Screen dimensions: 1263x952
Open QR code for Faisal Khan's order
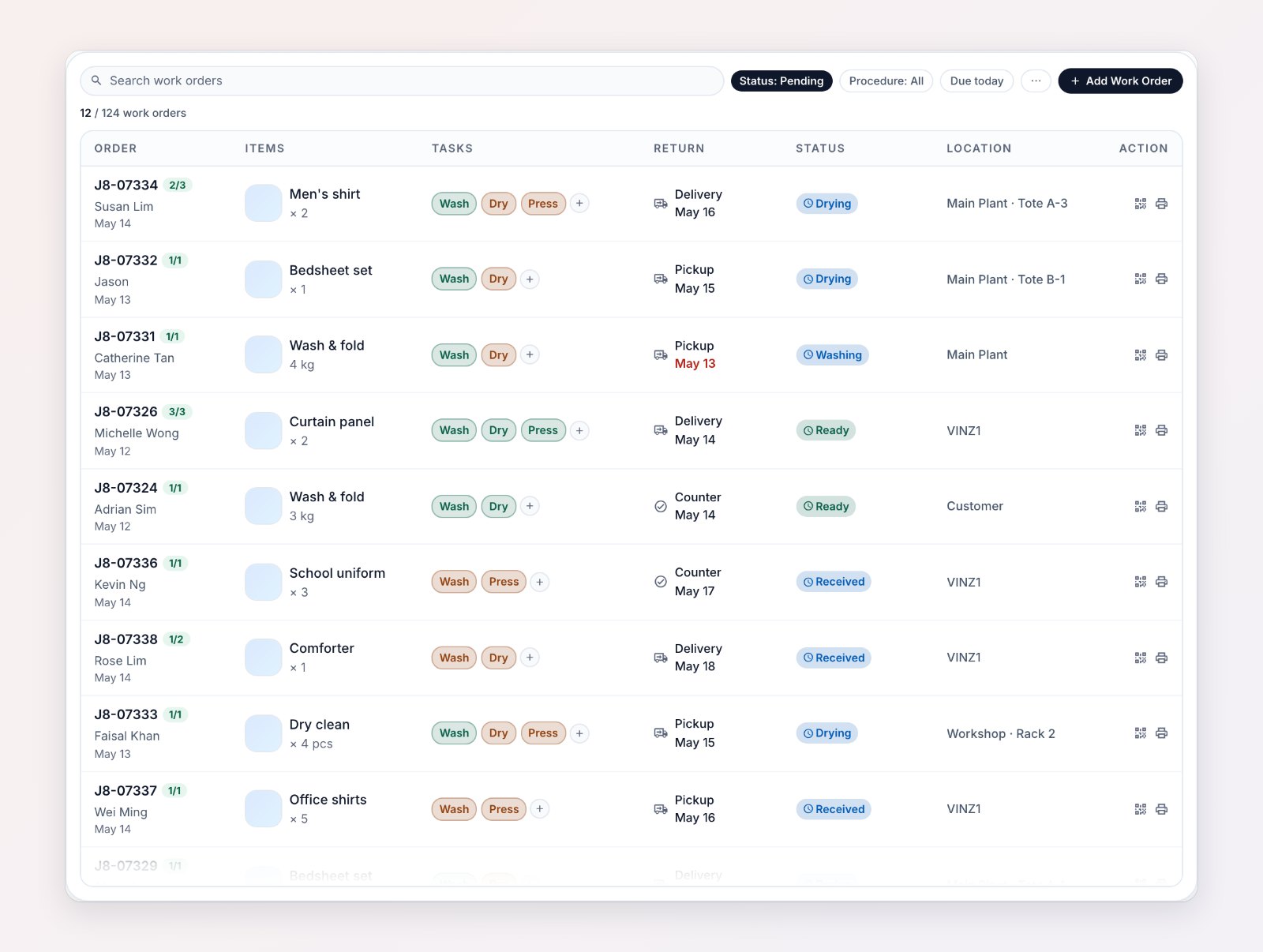tap(1140, 733)
